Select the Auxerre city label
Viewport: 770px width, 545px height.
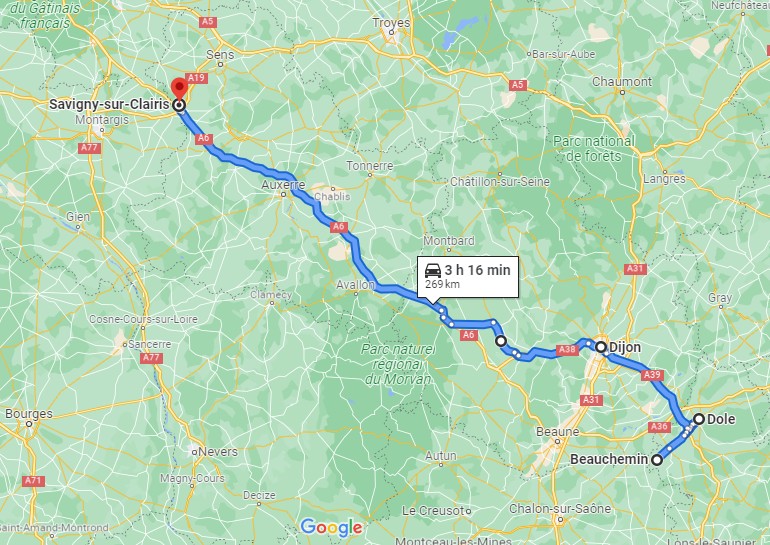coord(283,185)
